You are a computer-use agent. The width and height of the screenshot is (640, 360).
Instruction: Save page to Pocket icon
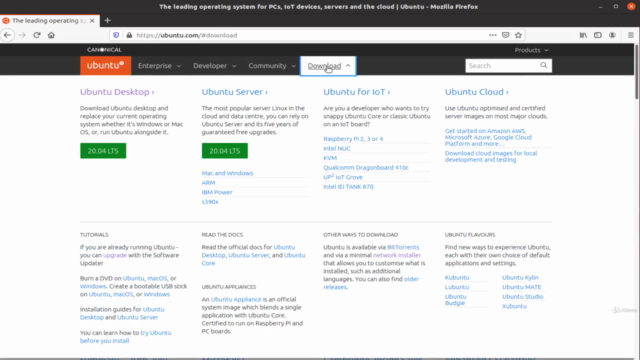point(505,35)
